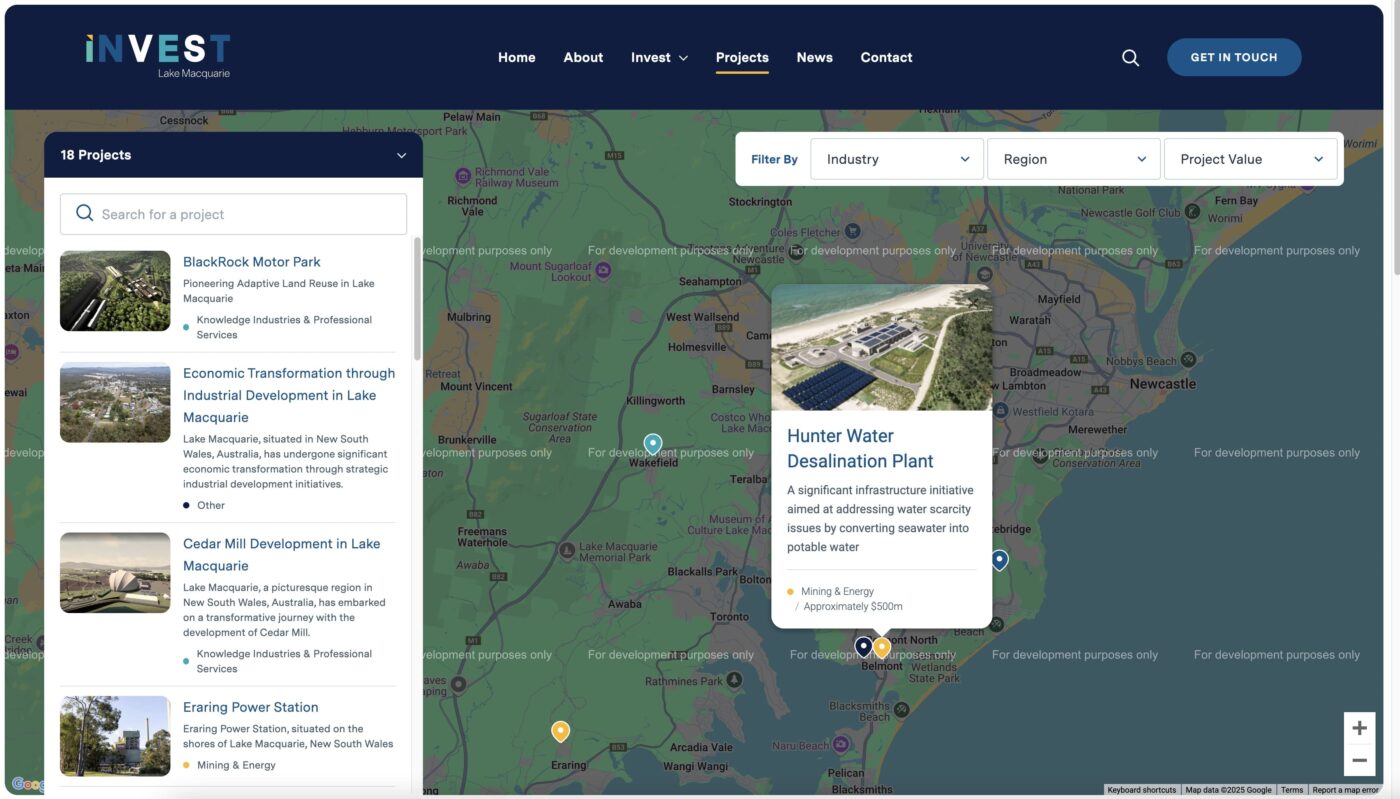Screen dimensions: 1400x799
Task: Click the dark navy pin at Belmont
Action: [x=863, y=647]
